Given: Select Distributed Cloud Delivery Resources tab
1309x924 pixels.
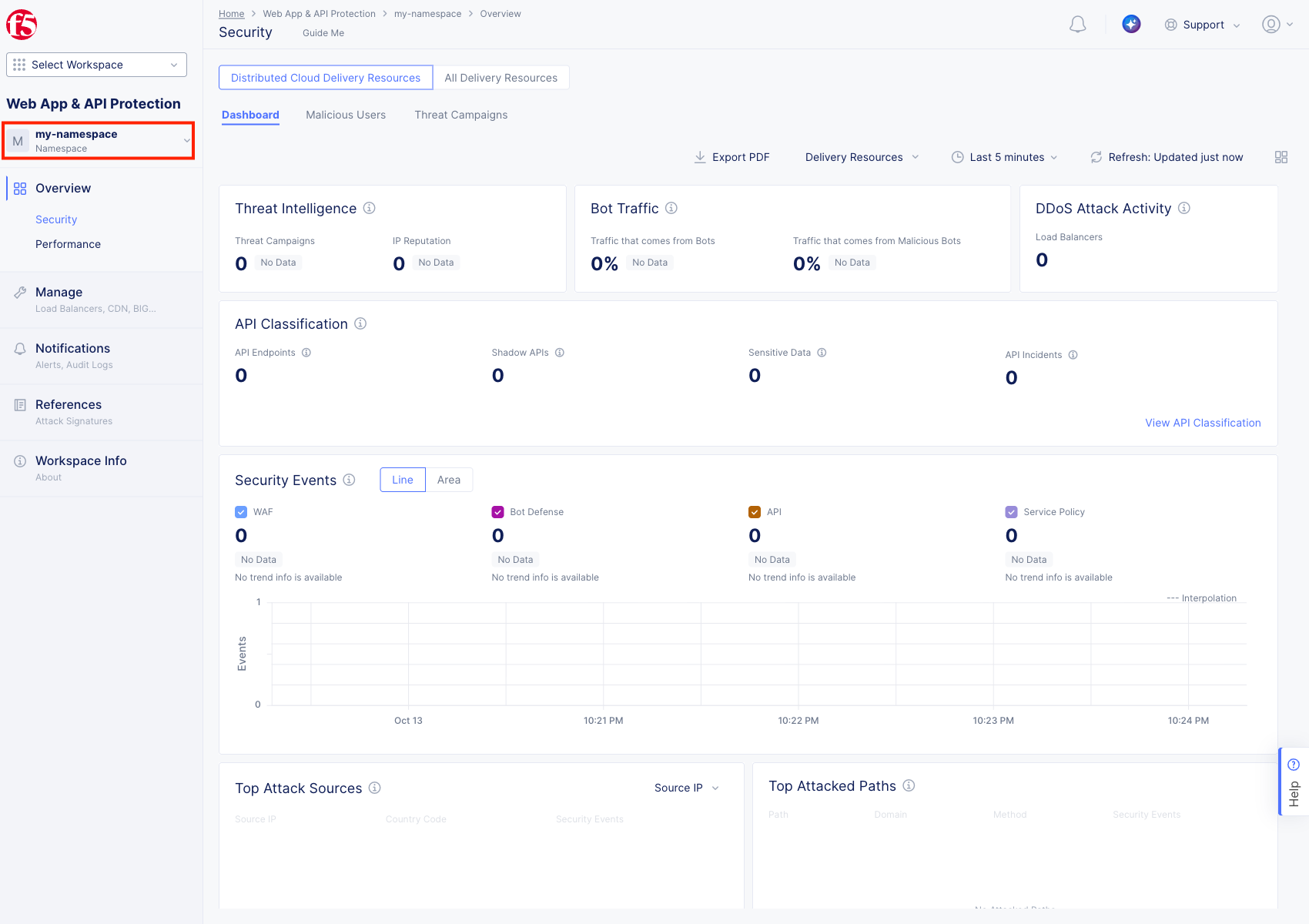Looking at the screenshot, I should [x=326, y=78].
